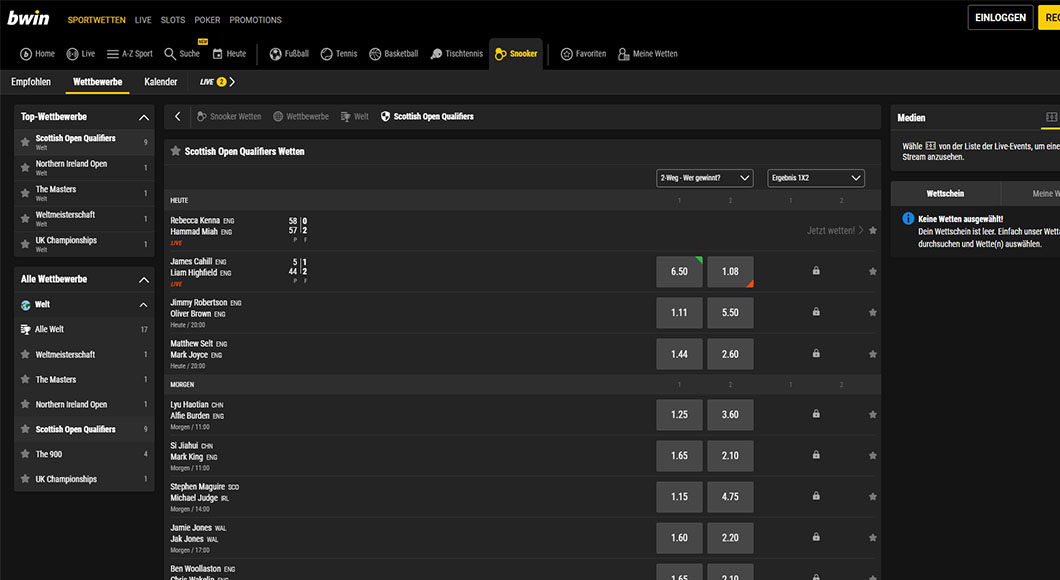1060x580 pixels.
Task: Open Favoriten star icon
Action: [x=567, y=54]
